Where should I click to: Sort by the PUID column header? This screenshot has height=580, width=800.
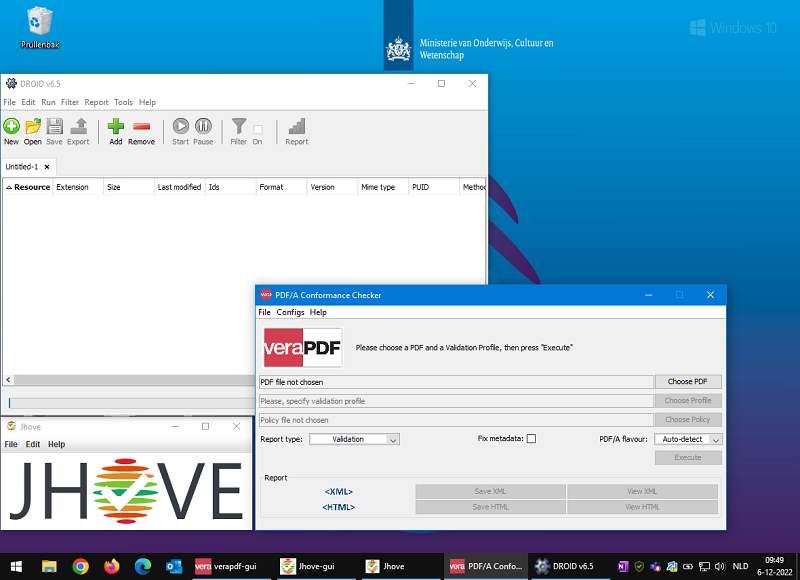(434, 187)
